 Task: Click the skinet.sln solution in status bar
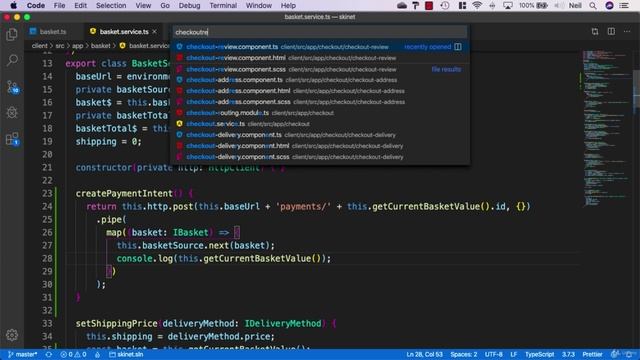[126, 354]
